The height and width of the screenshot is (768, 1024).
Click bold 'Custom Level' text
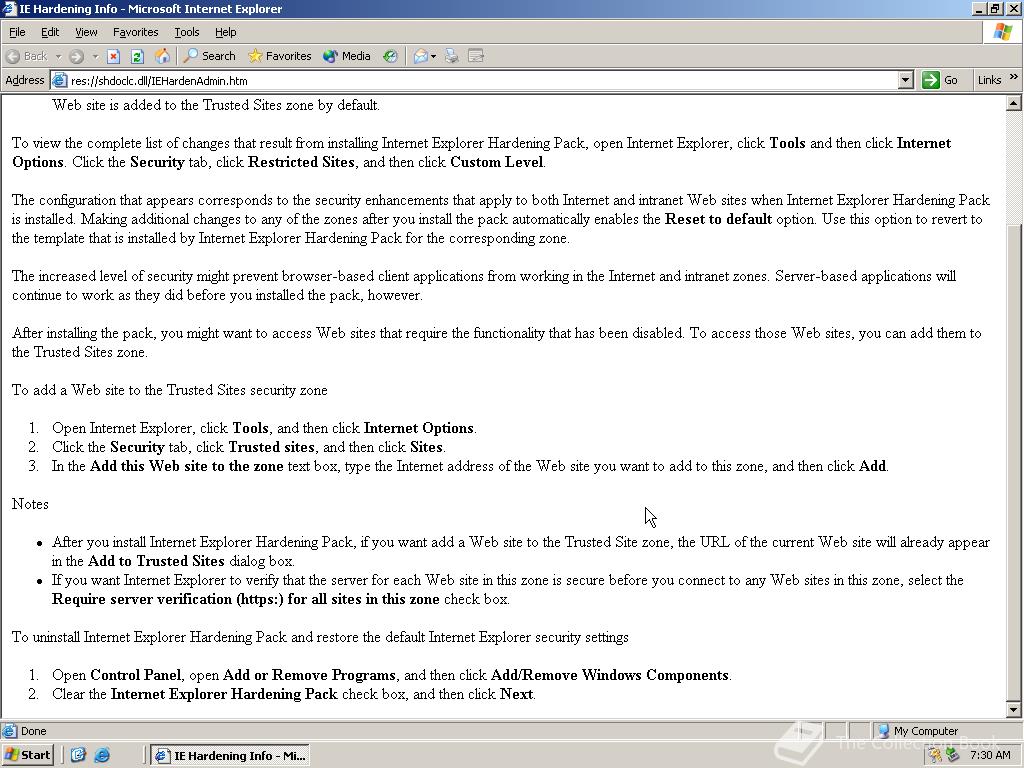[x=496, y=162]
